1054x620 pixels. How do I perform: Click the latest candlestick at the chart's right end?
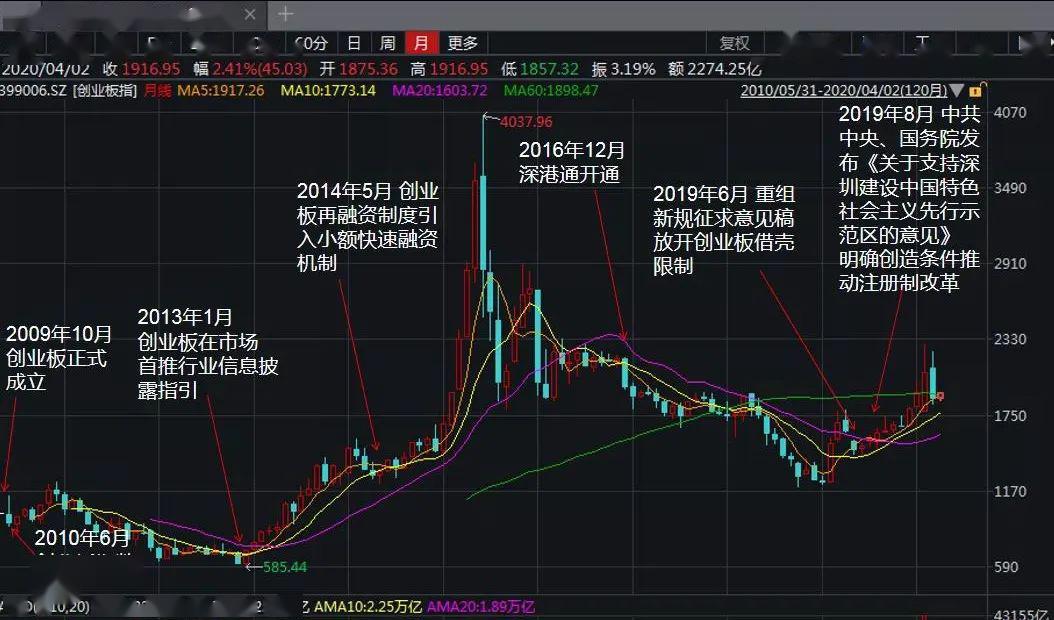[940, 396]
